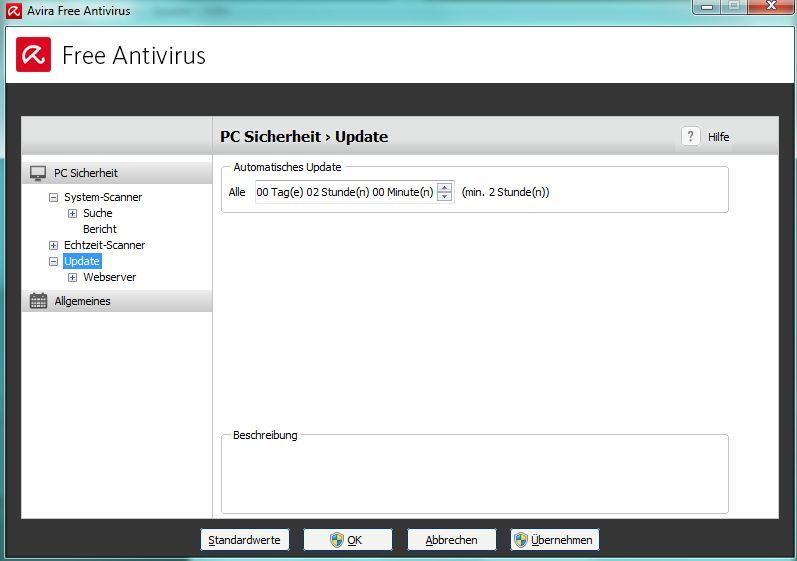Viewport: 797px width, 561px height.
Task: Select the Webserver tree item
Action: 109,277
